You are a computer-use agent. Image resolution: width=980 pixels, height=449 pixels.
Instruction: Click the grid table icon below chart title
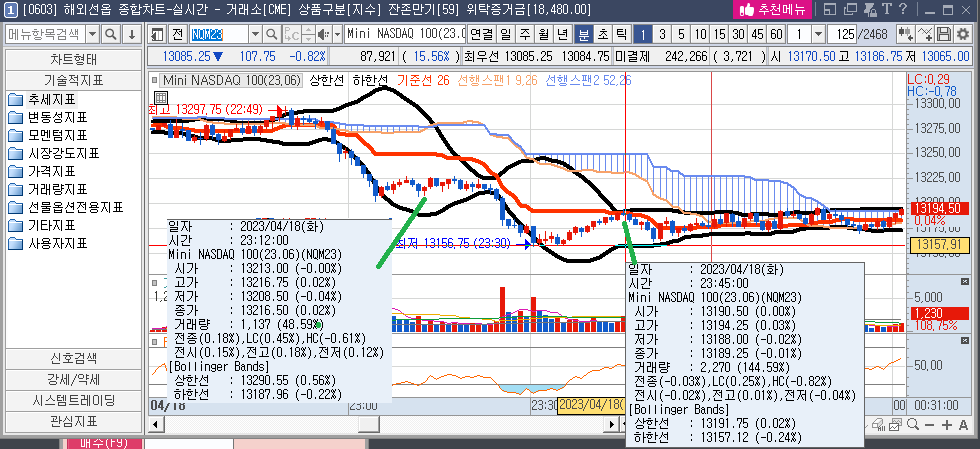[x=160, y=98]
